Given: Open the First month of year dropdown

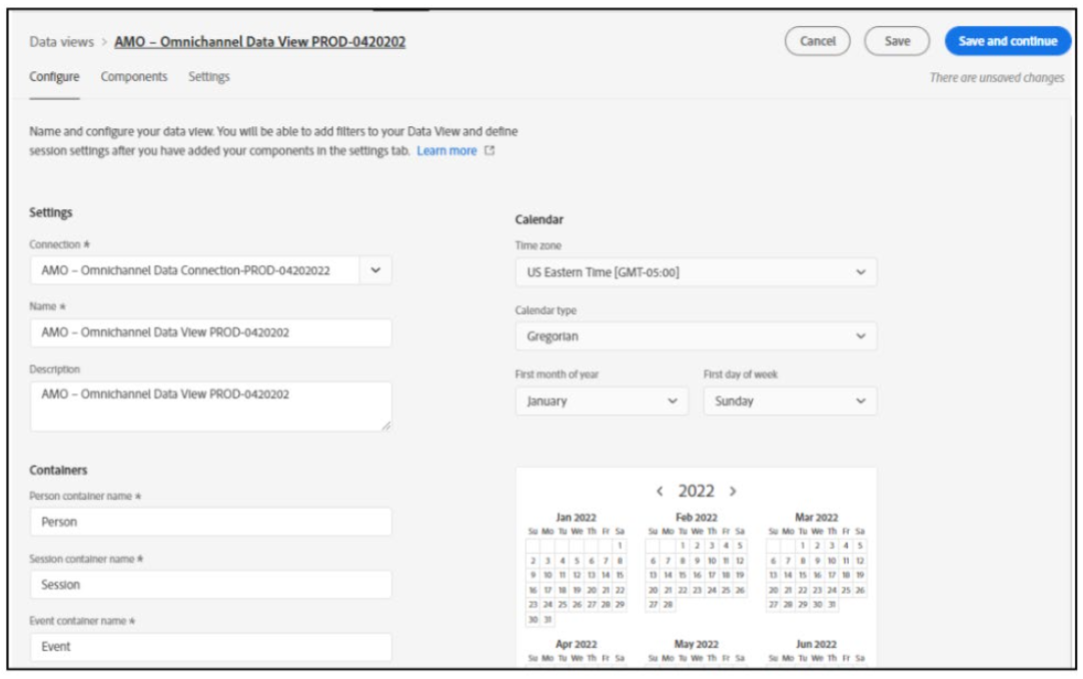Looking at the screenshot, I should [602, 401].
